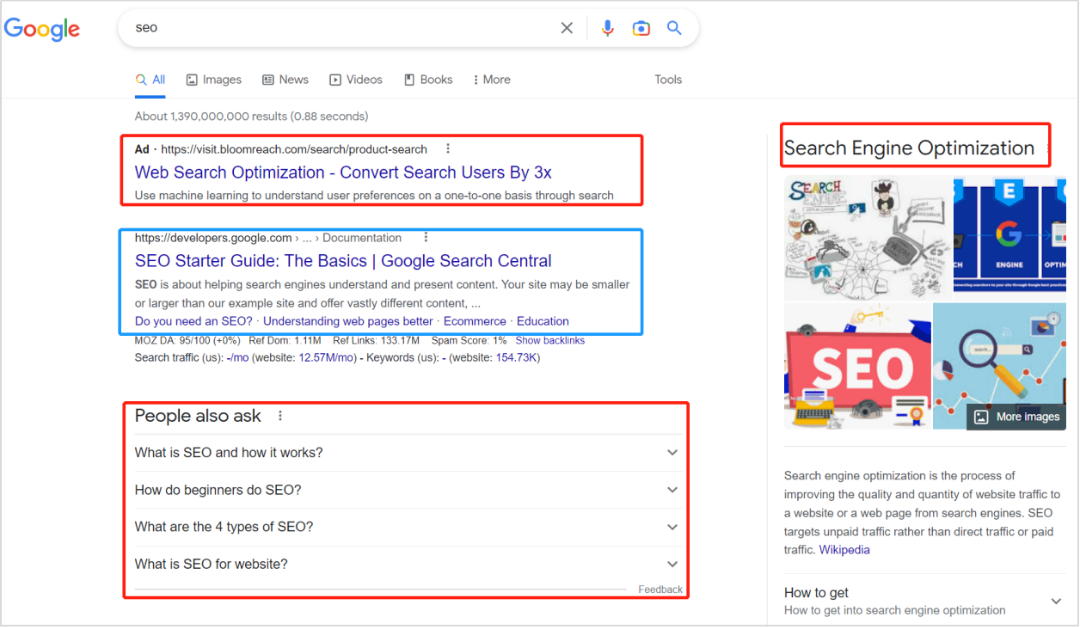Expand "What are the 4 types of SEO?"
Viewport: 1080px width, 627px height.
pos(672,527)
